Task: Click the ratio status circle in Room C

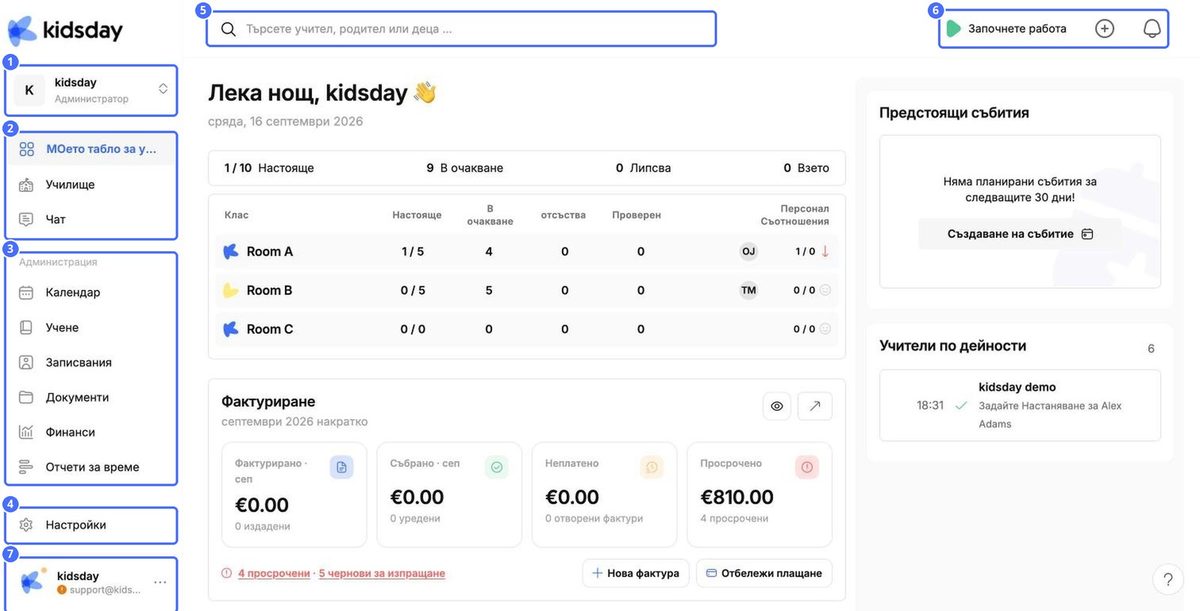Action: tap(825, 329)
